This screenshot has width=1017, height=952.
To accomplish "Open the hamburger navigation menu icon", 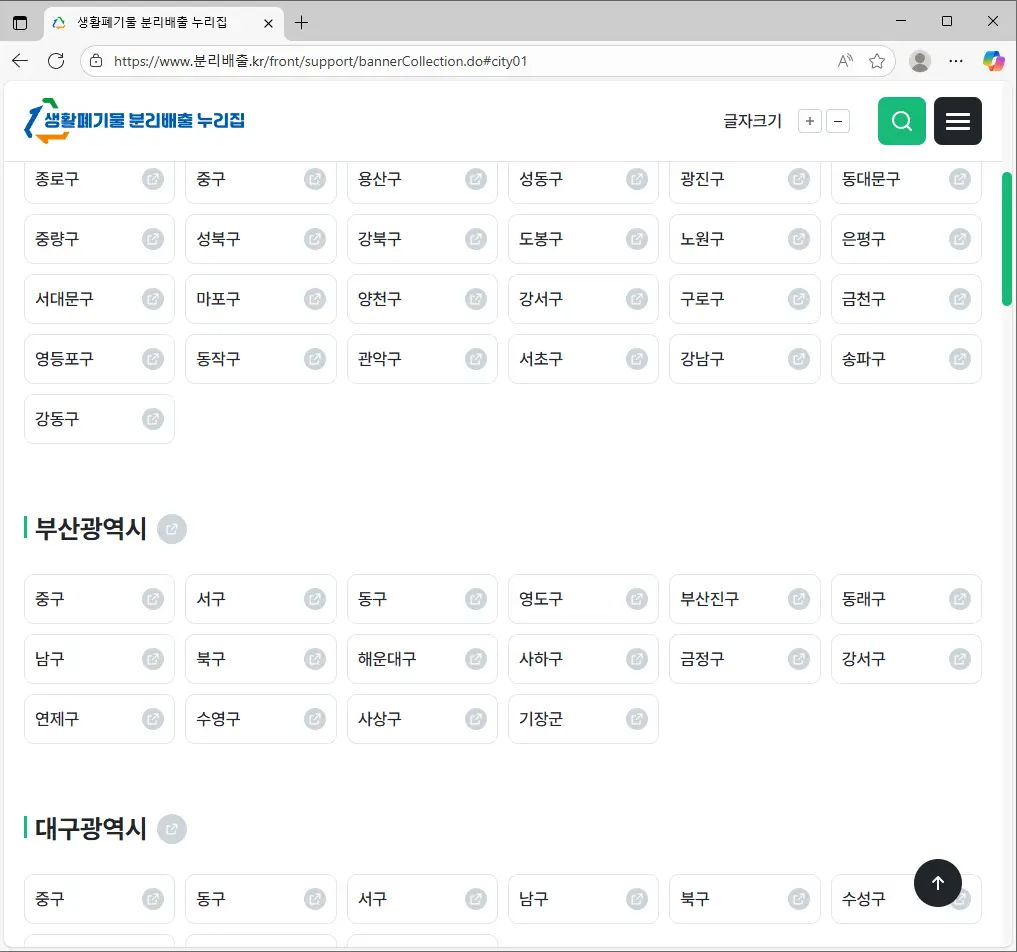I will click(x=957, y=120).
